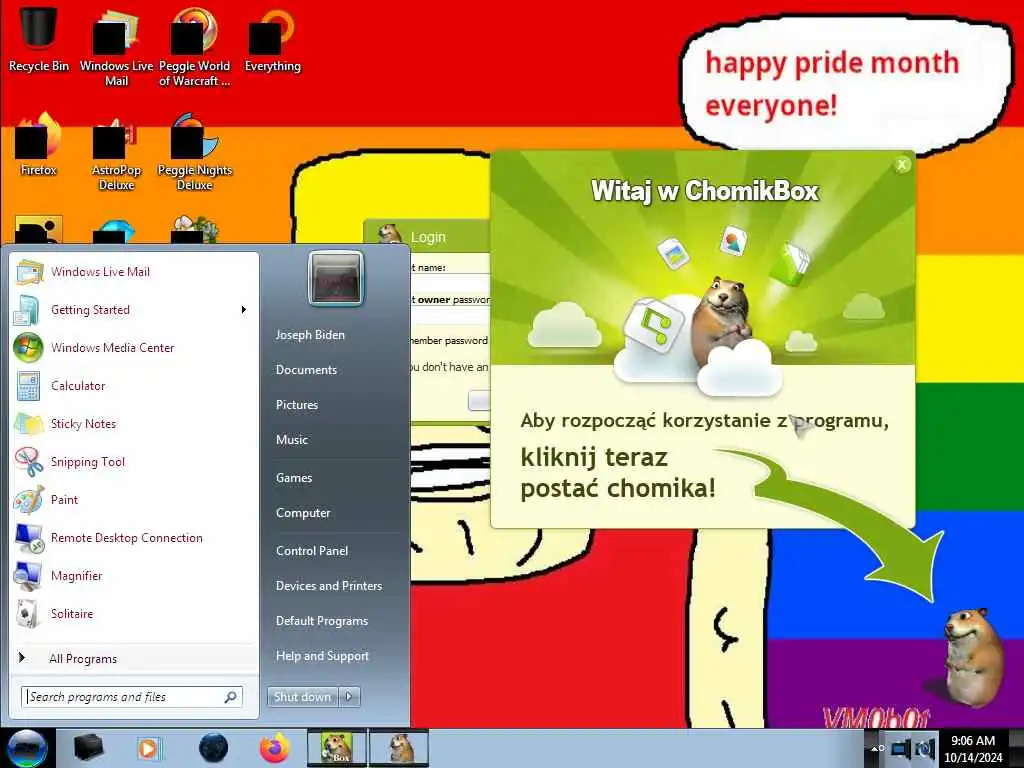The width and height of the screenshot is (1024, 768).
Task: Click the hamster in ChomikBox welcome banner
Action: point(722,320)
